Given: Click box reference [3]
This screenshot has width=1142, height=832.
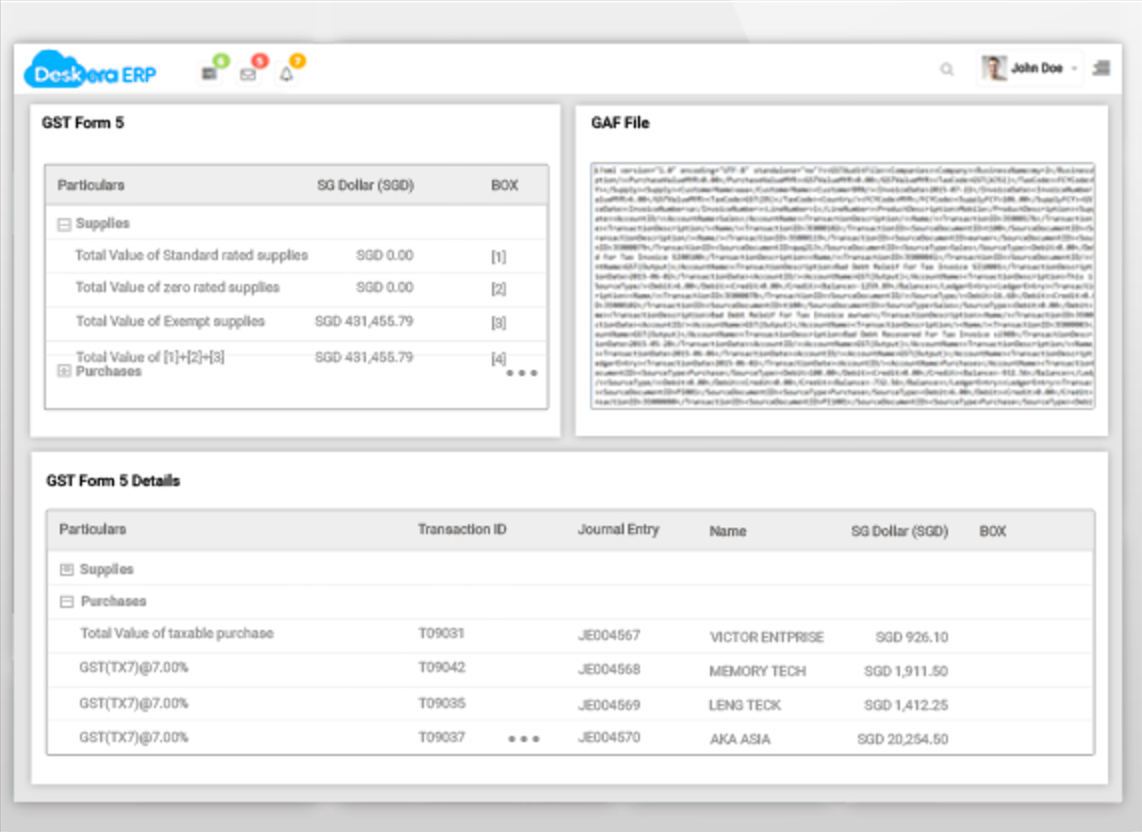Looking at the screenshot, I should click(x=498, y=322).
